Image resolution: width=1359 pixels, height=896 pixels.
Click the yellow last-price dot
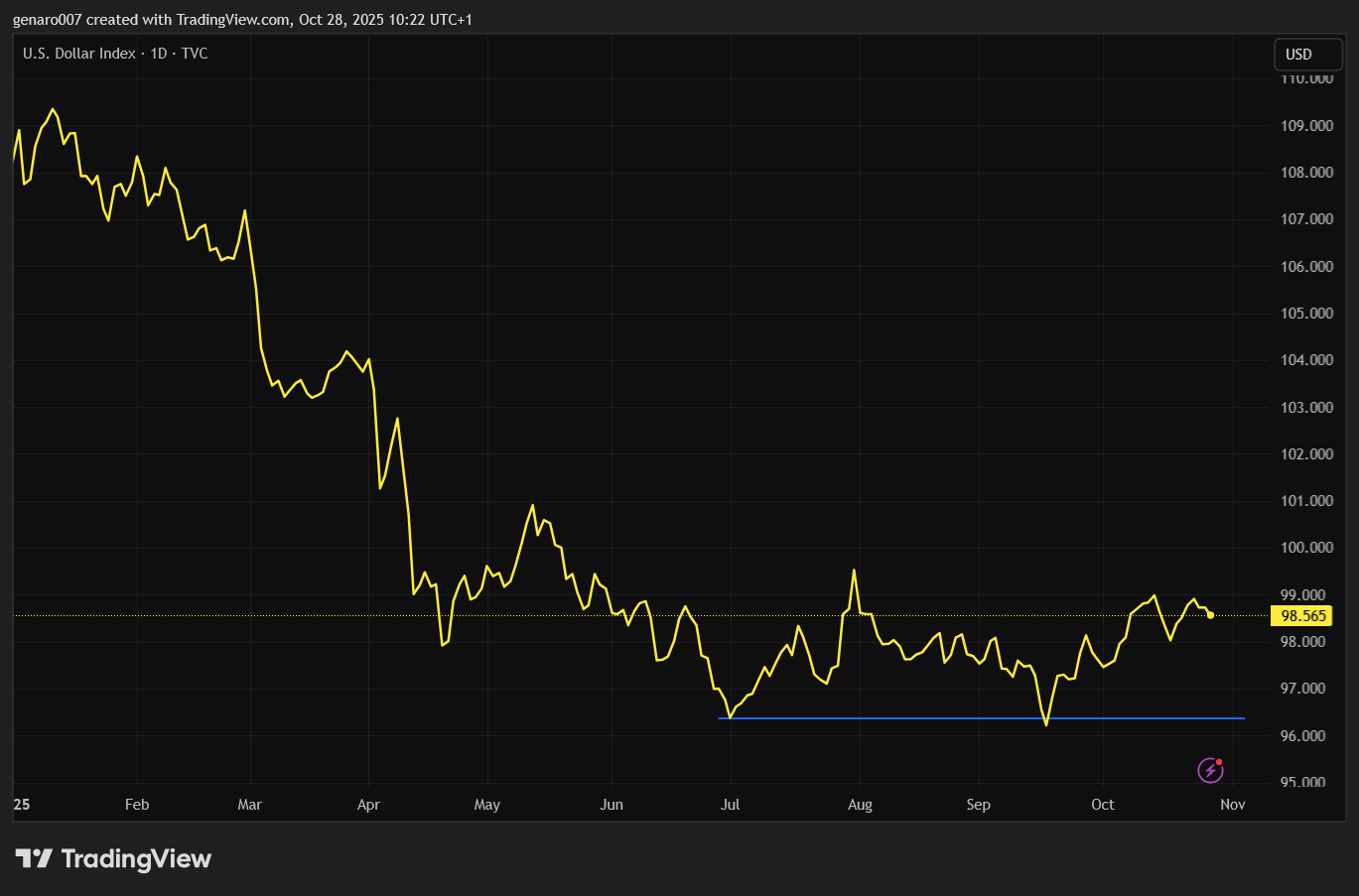(x=1210, y=615)
